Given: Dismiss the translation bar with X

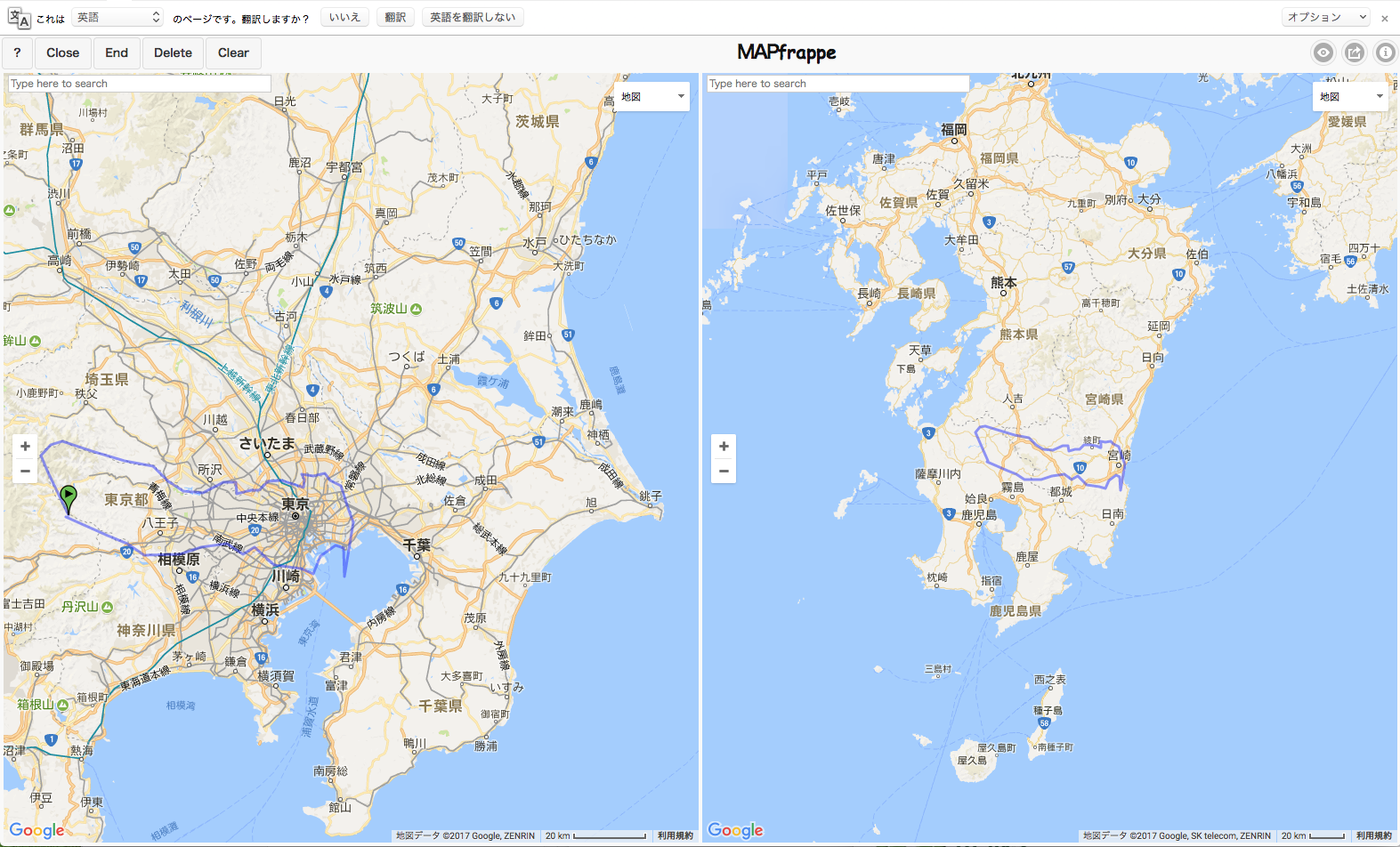Looking at the screenshot, I should (1385, 18).
